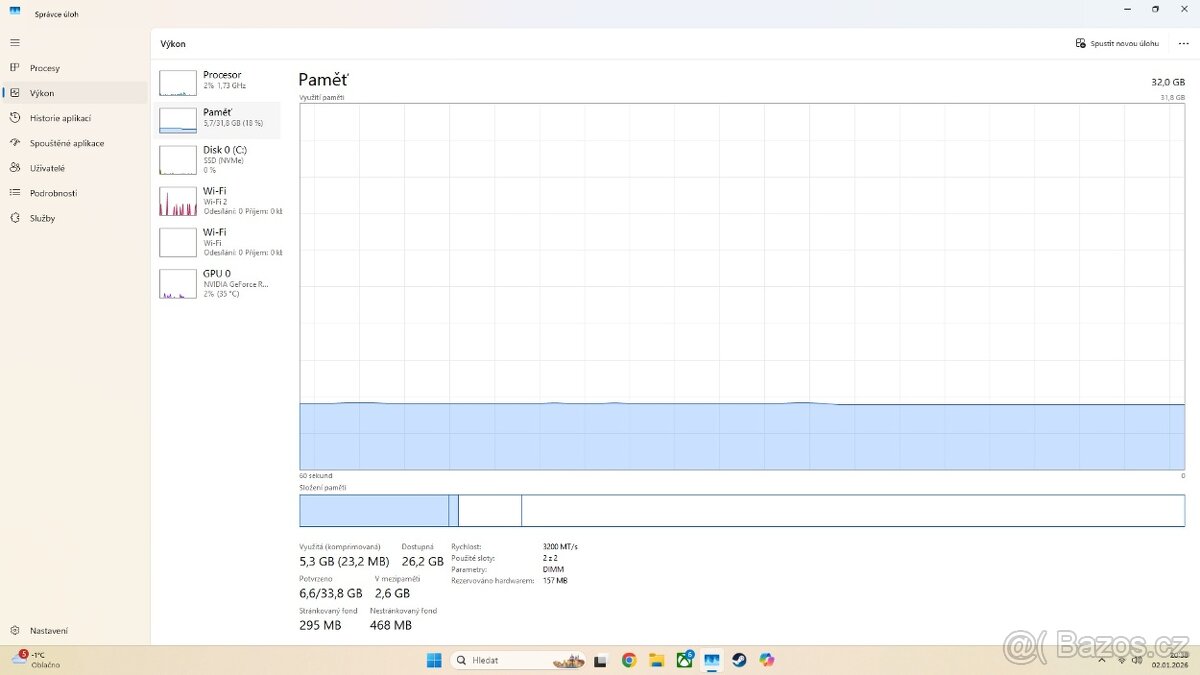1200x675 pixels.
Task: Click the weather widget showing -1°C Oblačno
Action: pyautogui.click(x=35, y=660)
